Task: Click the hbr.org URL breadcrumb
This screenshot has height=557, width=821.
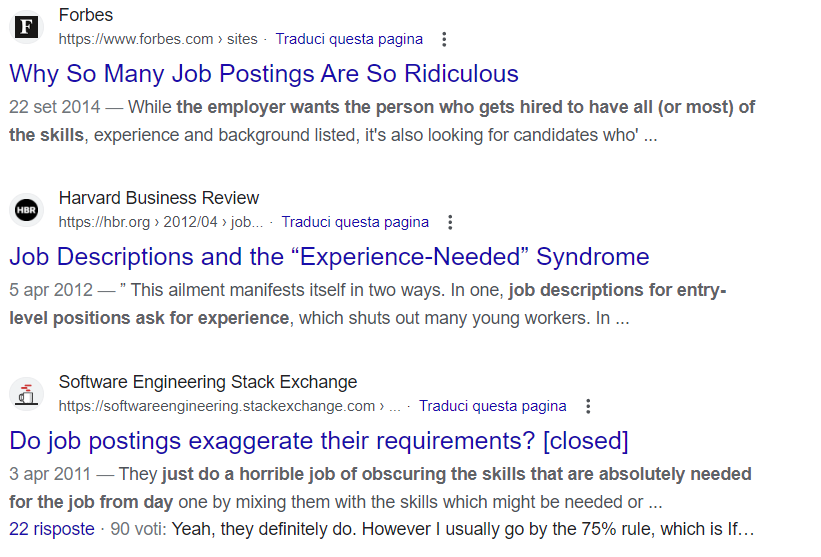Action: 161,222
